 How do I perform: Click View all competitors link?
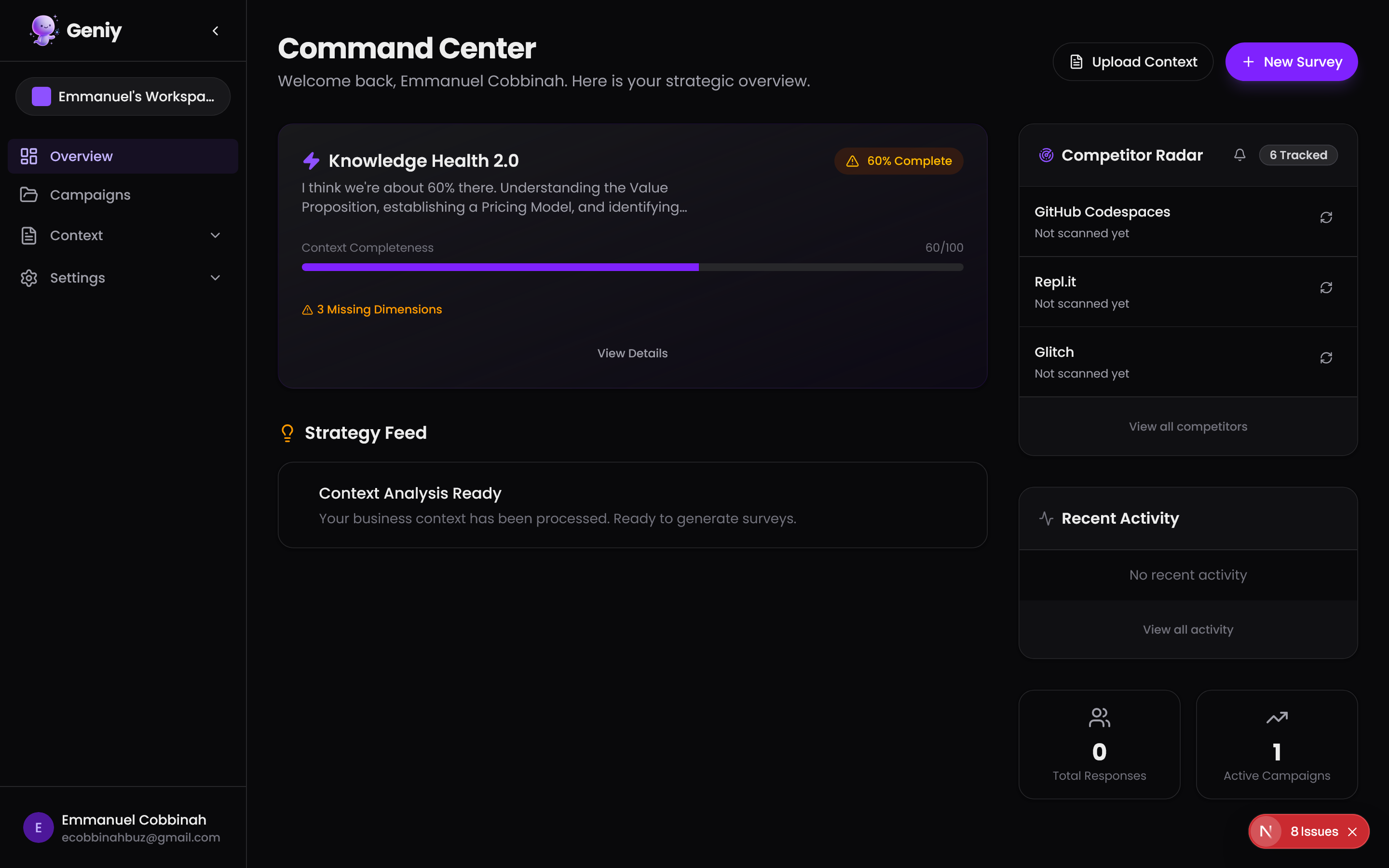[x=1187, y=427]
